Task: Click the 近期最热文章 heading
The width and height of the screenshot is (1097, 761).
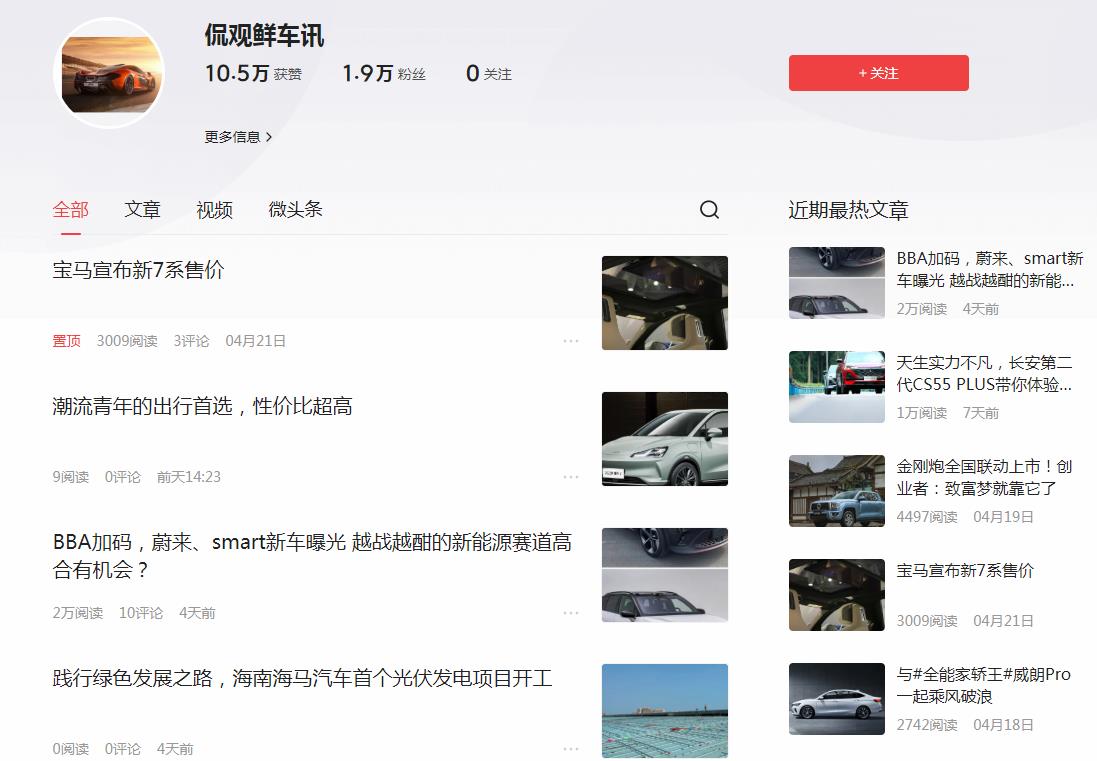Action: pos(848,211)
